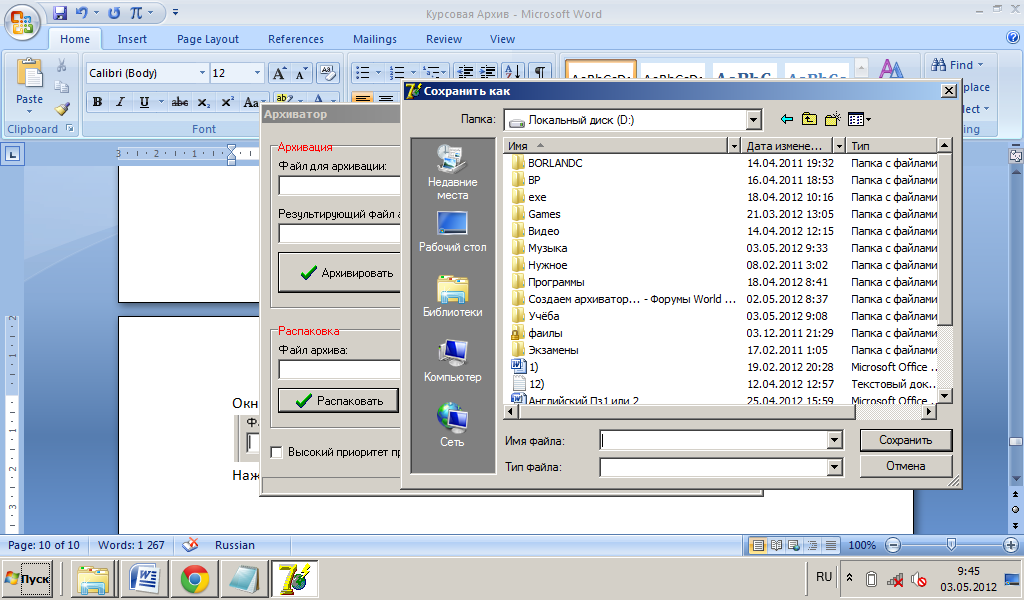Click the Save icon in Quick Access Toolbar
Viewport: 1024px width, 600px height.
pos(59,12)
